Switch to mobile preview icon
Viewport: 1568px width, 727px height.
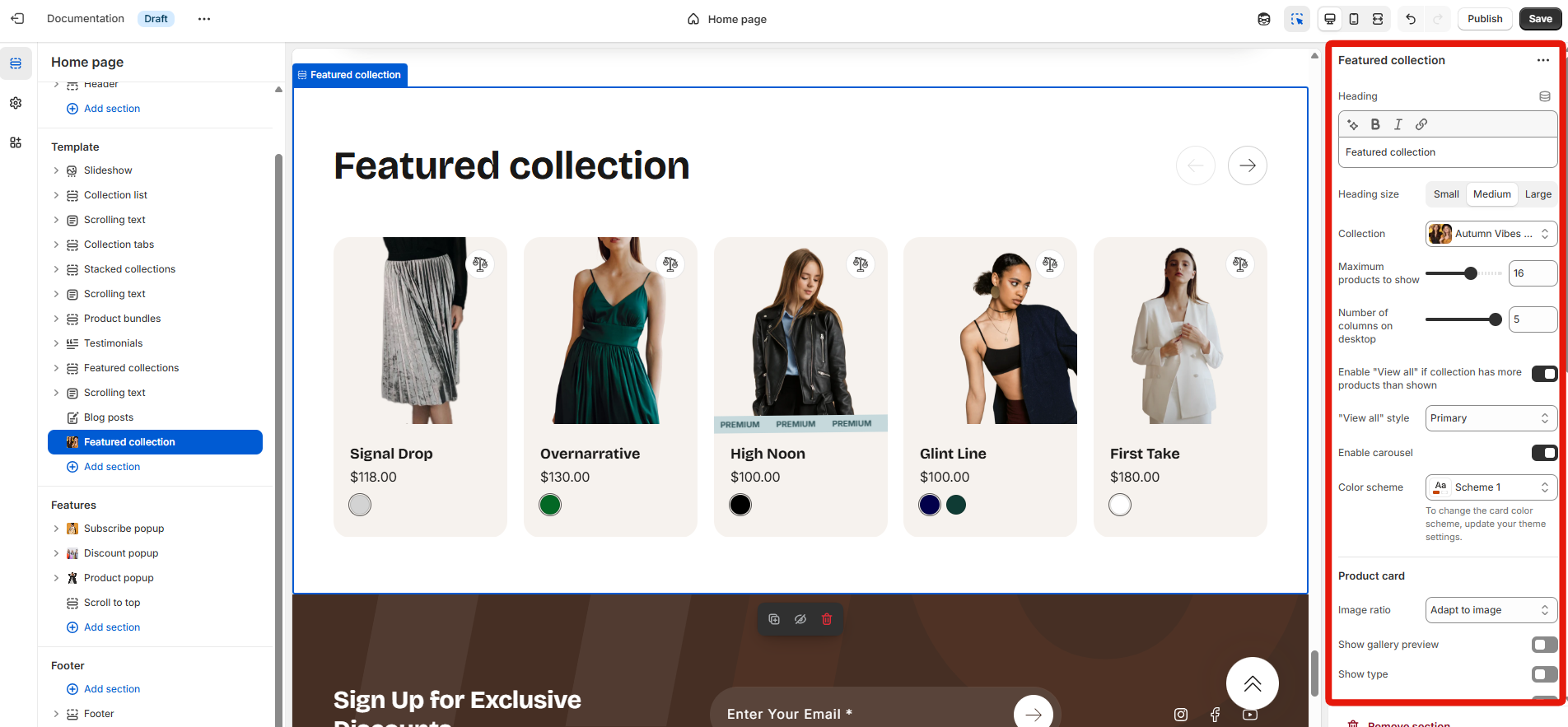tap(1354, 19)
